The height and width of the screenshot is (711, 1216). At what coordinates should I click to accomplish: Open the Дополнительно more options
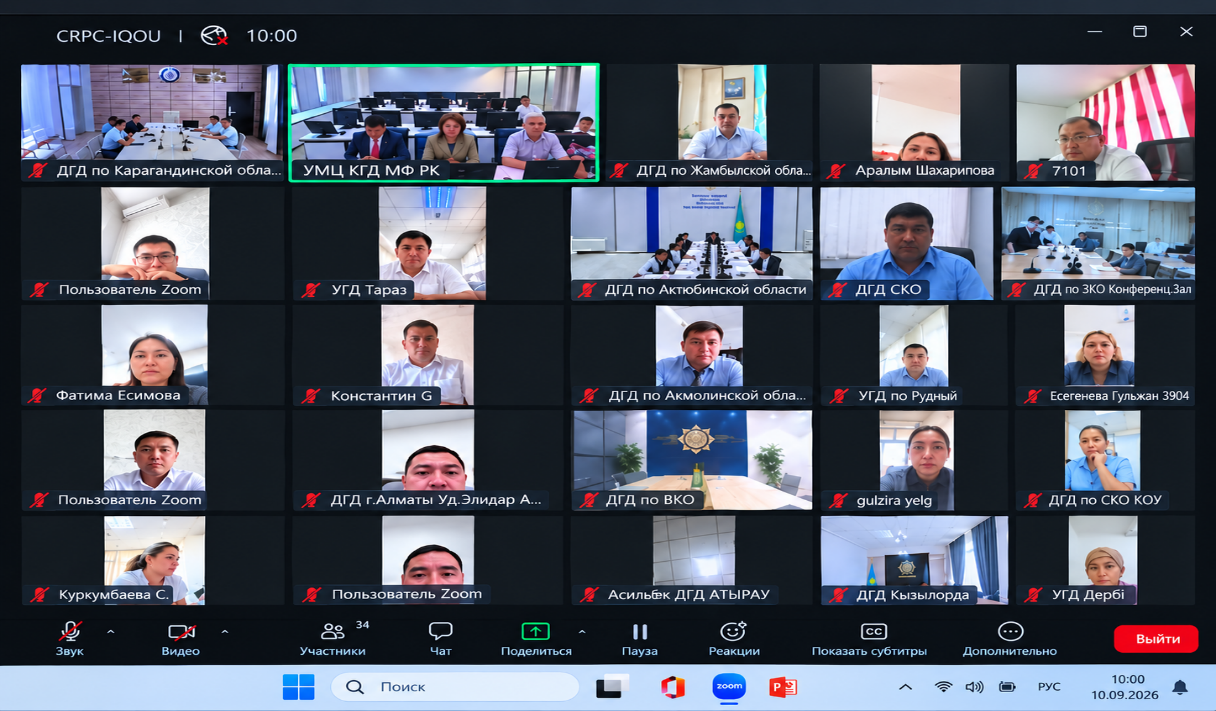point(1010,639)
